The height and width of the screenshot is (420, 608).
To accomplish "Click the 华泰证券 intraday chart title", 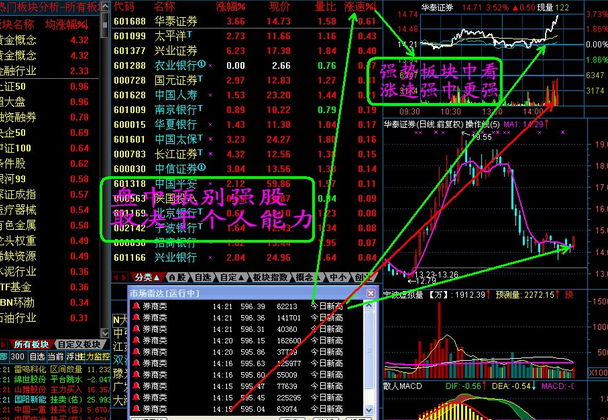I will pos(437,7).
